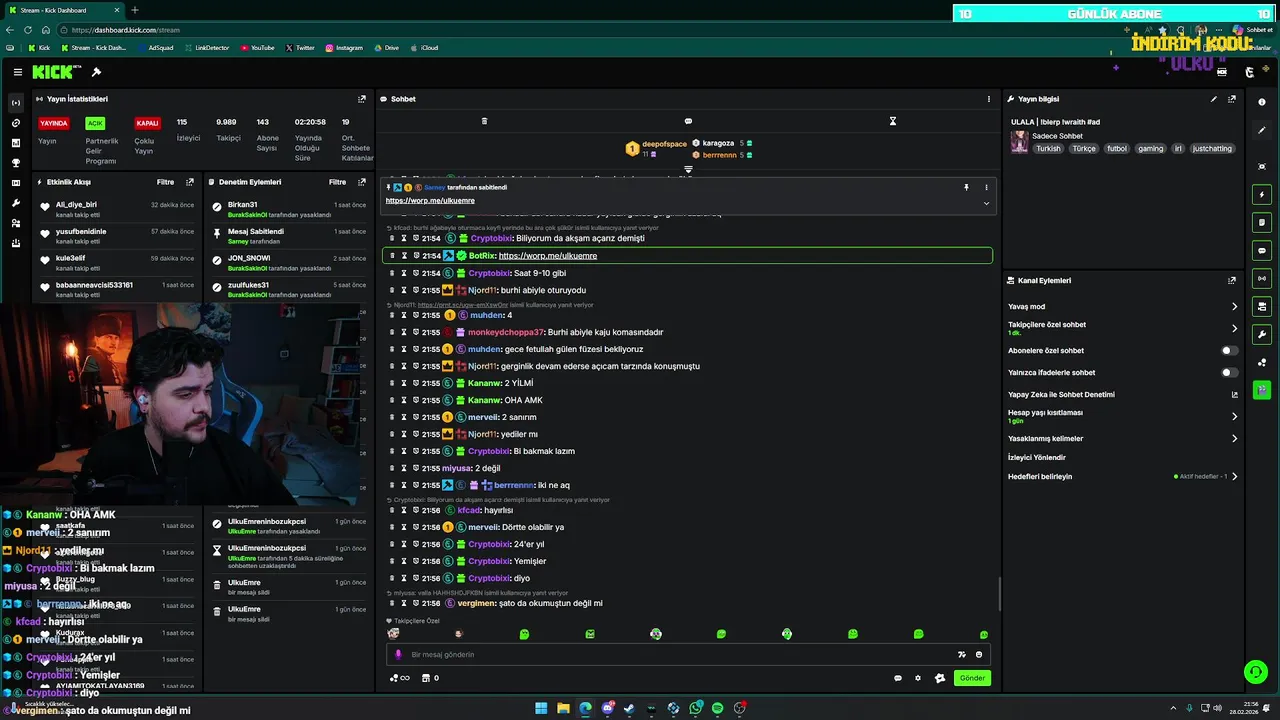
Task: Toggle Yalnızca ifadelerle sohbet switch
Action: pyautogui.click(x=1230, y=373)
